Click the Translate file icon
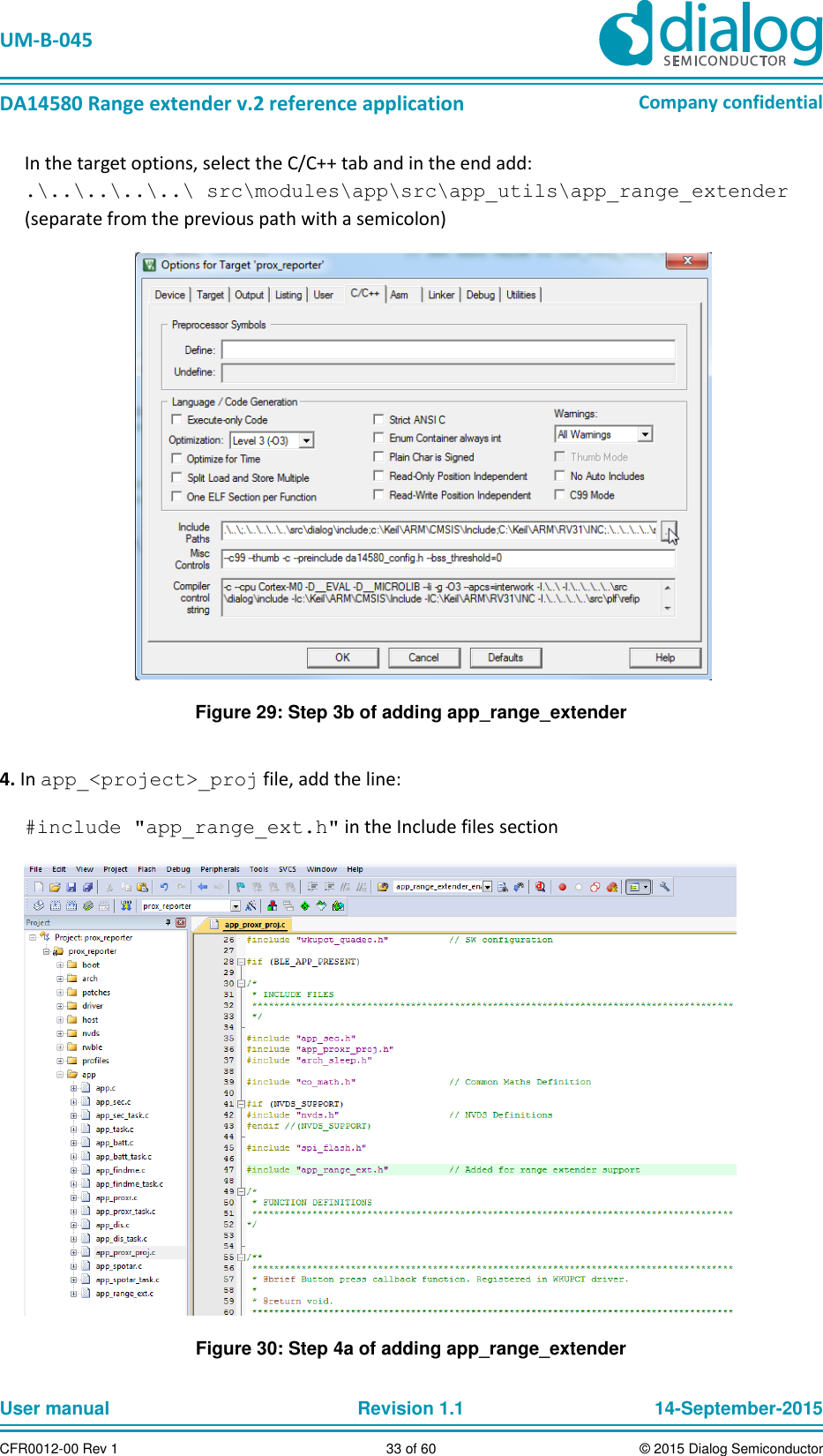The width and height of the screenshot is (823, 1456). point(39,905)
